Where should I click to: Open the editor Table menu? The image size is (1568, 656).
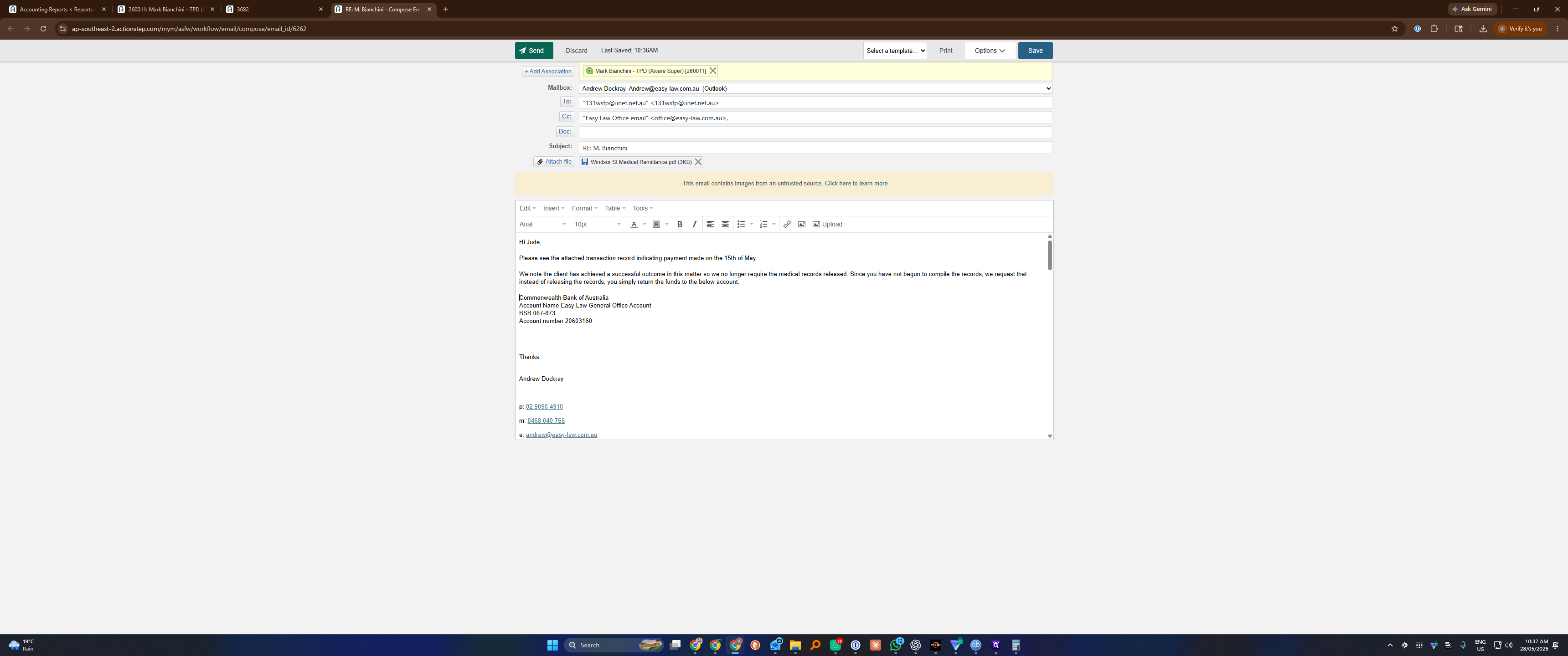pos(615,208)
